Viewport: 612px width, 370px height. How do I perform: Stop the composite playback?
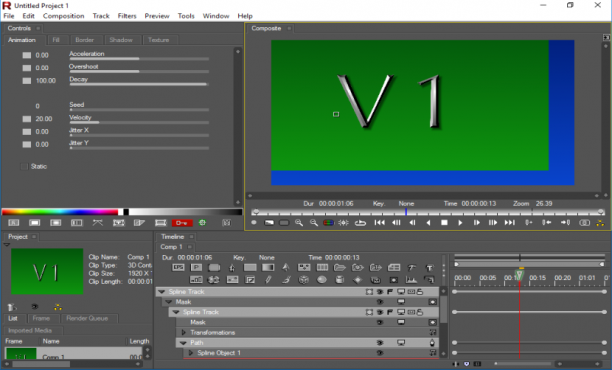click(x=444, y=222)
